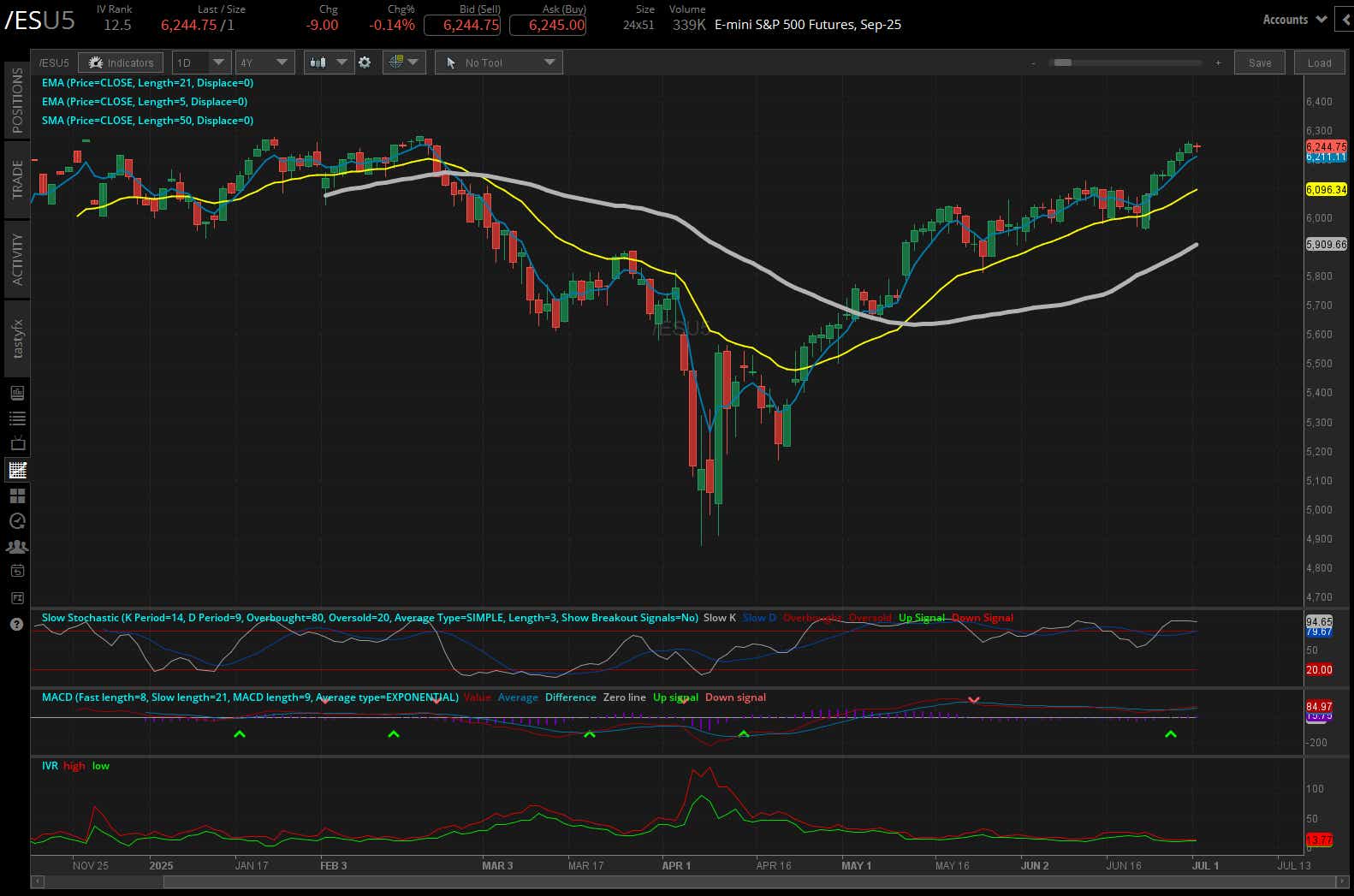
Task: Select EMA Length=5 study label
Action: click(x=145, y=102)
